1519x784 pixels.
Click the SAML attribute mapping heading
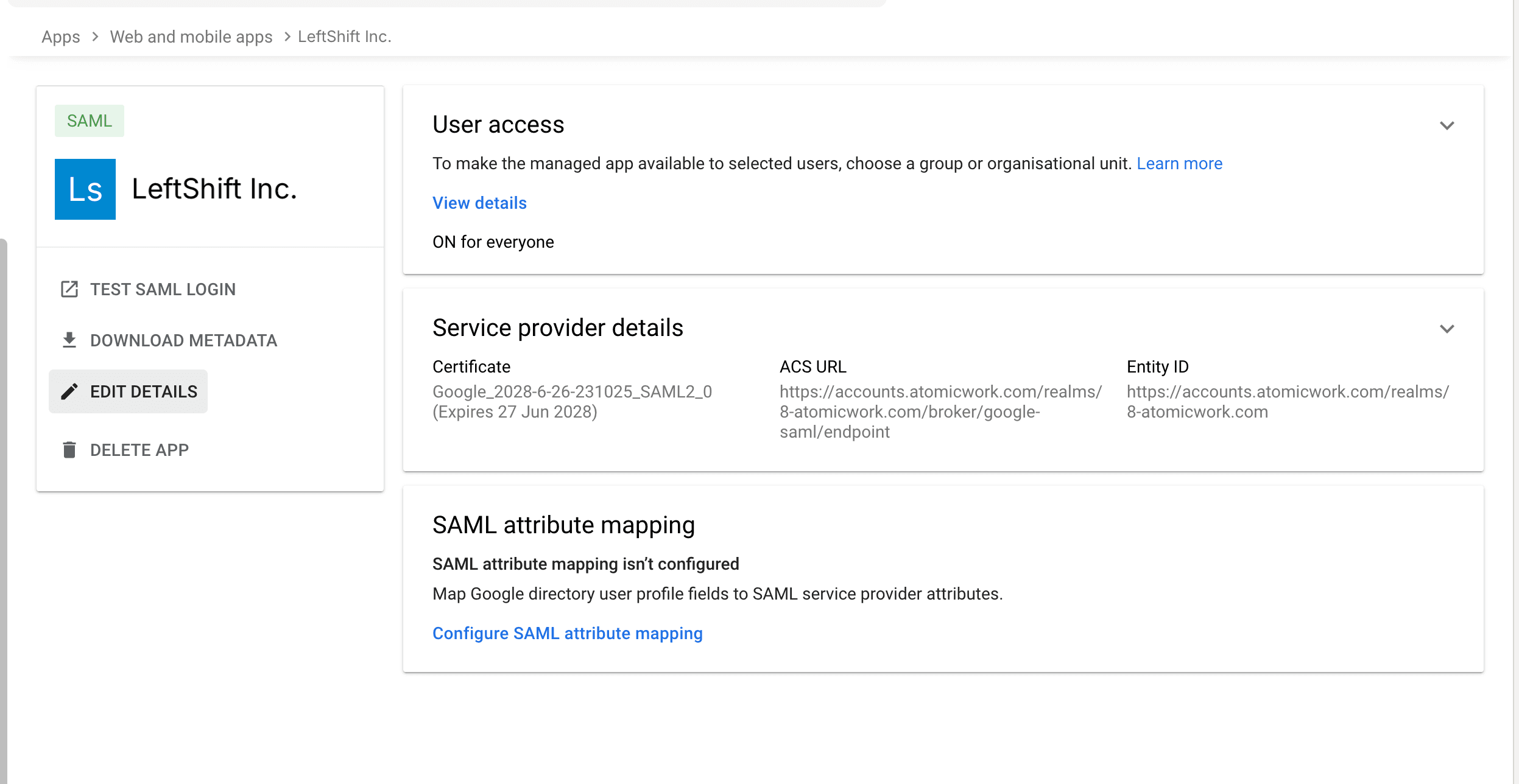click(564, 525)
